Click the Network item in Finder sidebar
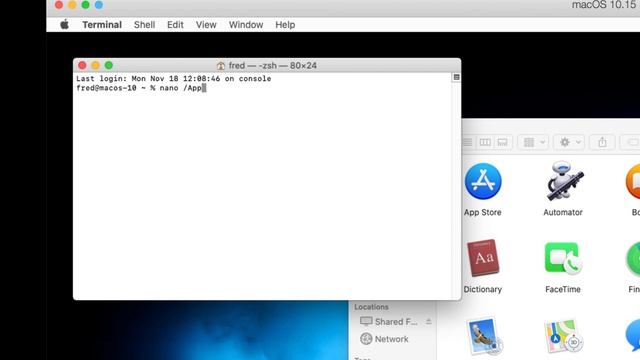The image size is (640, 360). pyautogui.click(x=384, y=339)
